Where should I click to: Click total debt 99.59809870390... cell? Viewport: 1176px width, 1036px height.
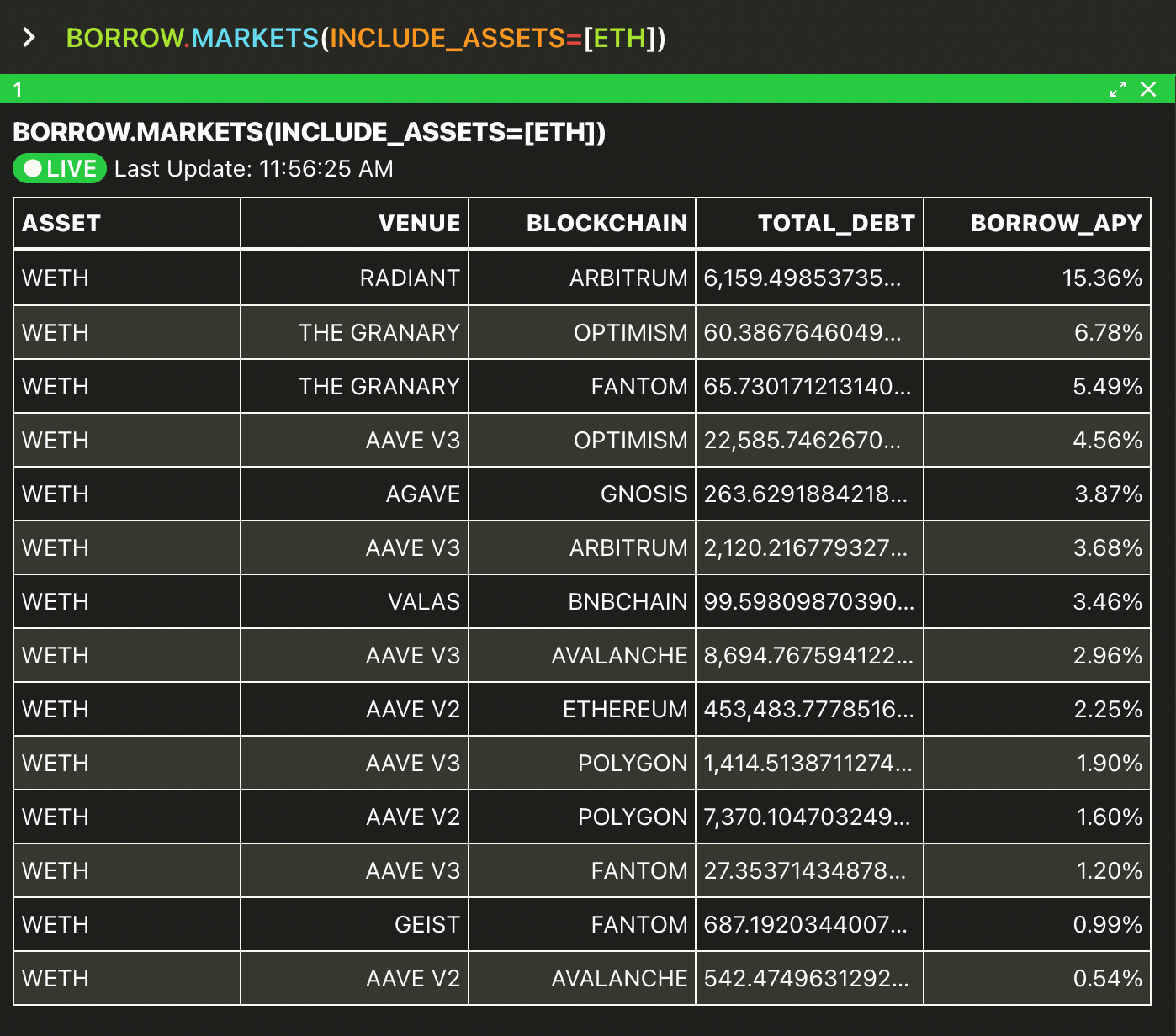click(810, 601)
